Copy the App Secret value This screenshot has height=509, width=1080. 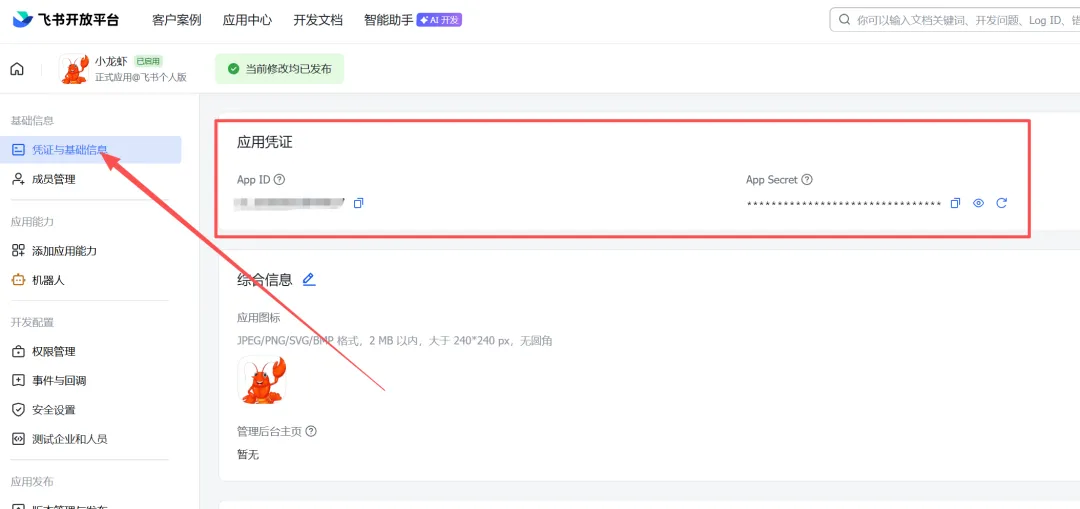pos(955,203)
